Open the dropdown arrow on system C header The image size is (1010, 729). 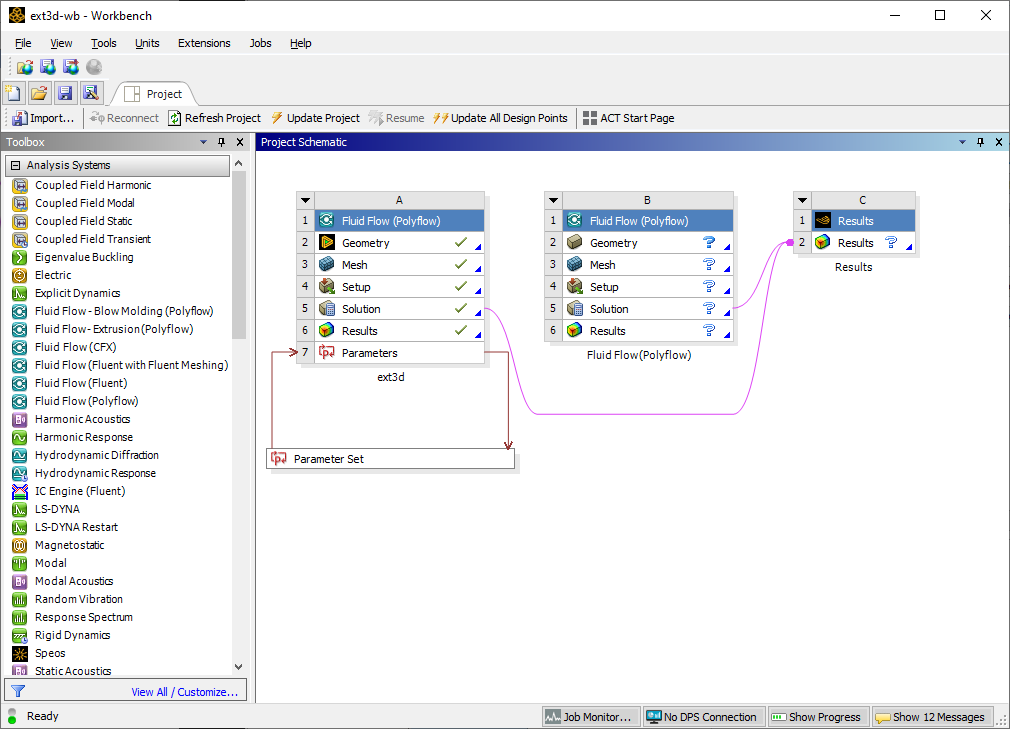pyautogui.click(x=802, y=200)
